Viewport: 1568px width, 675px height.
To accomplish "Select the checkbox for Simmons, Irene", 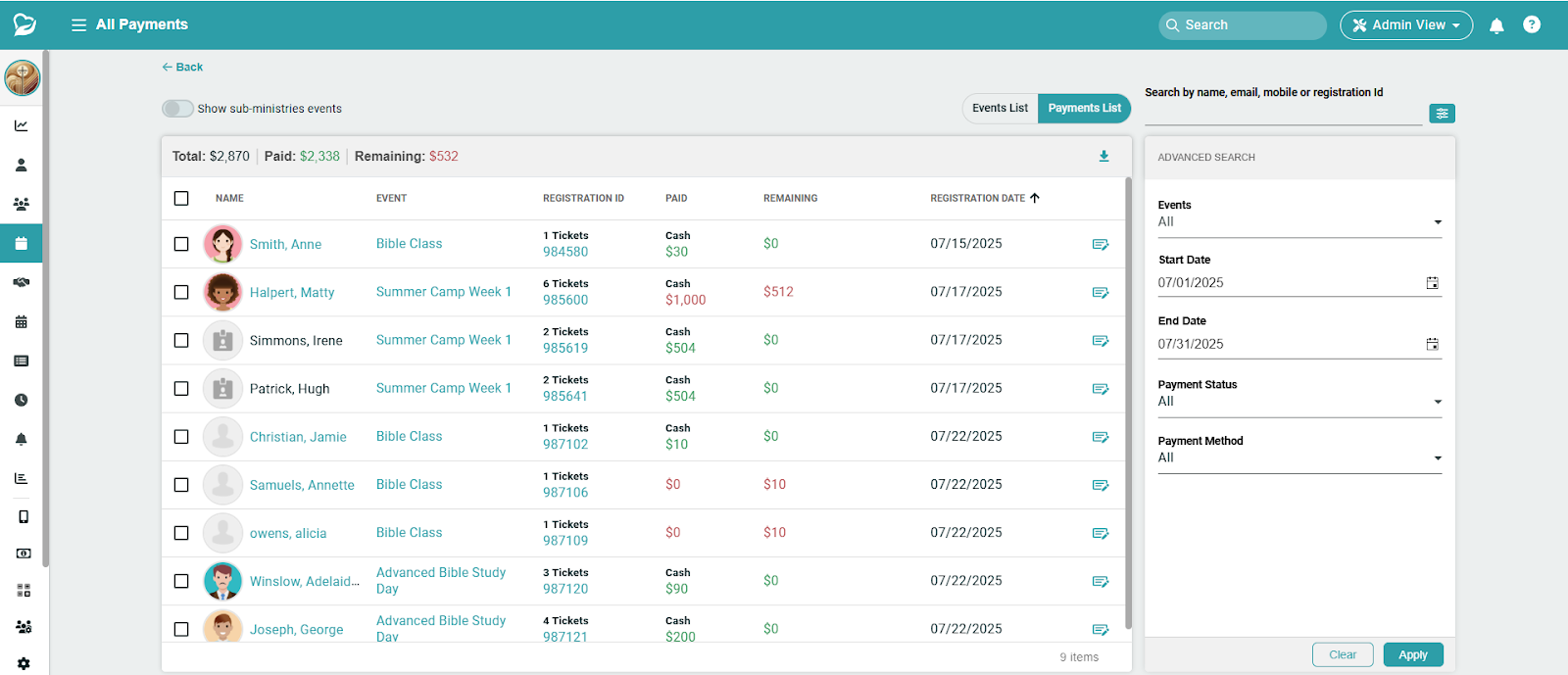I will 181,340.
